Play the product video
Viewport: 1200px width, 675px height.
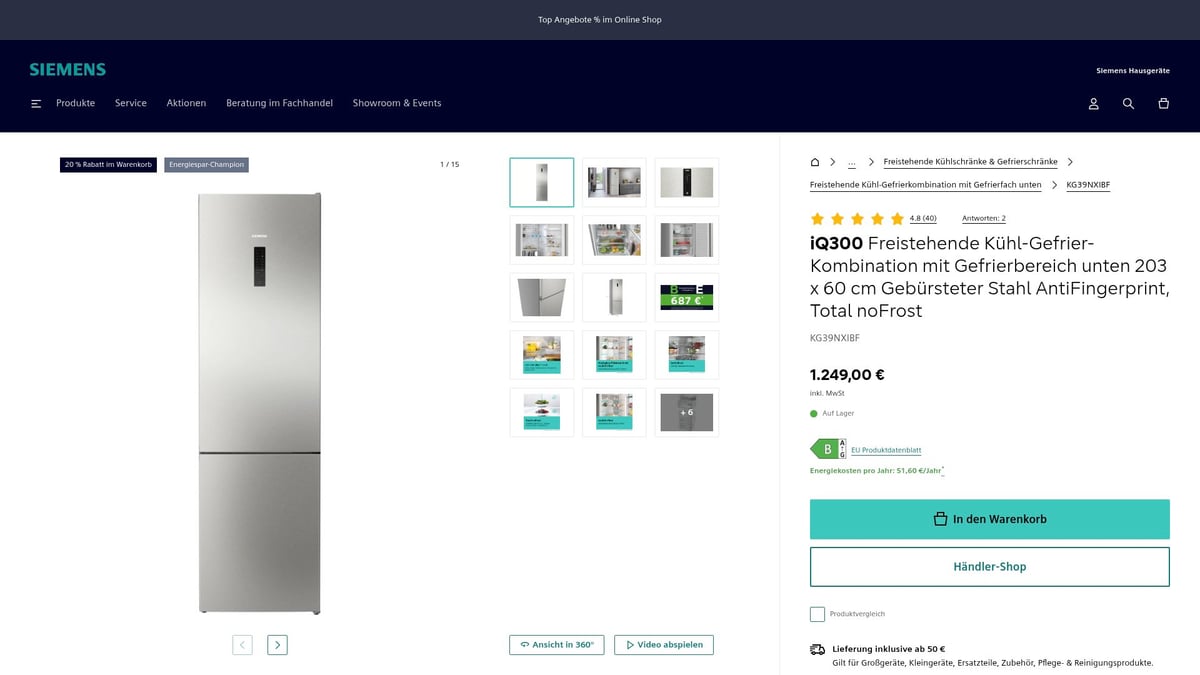point(664,645)
